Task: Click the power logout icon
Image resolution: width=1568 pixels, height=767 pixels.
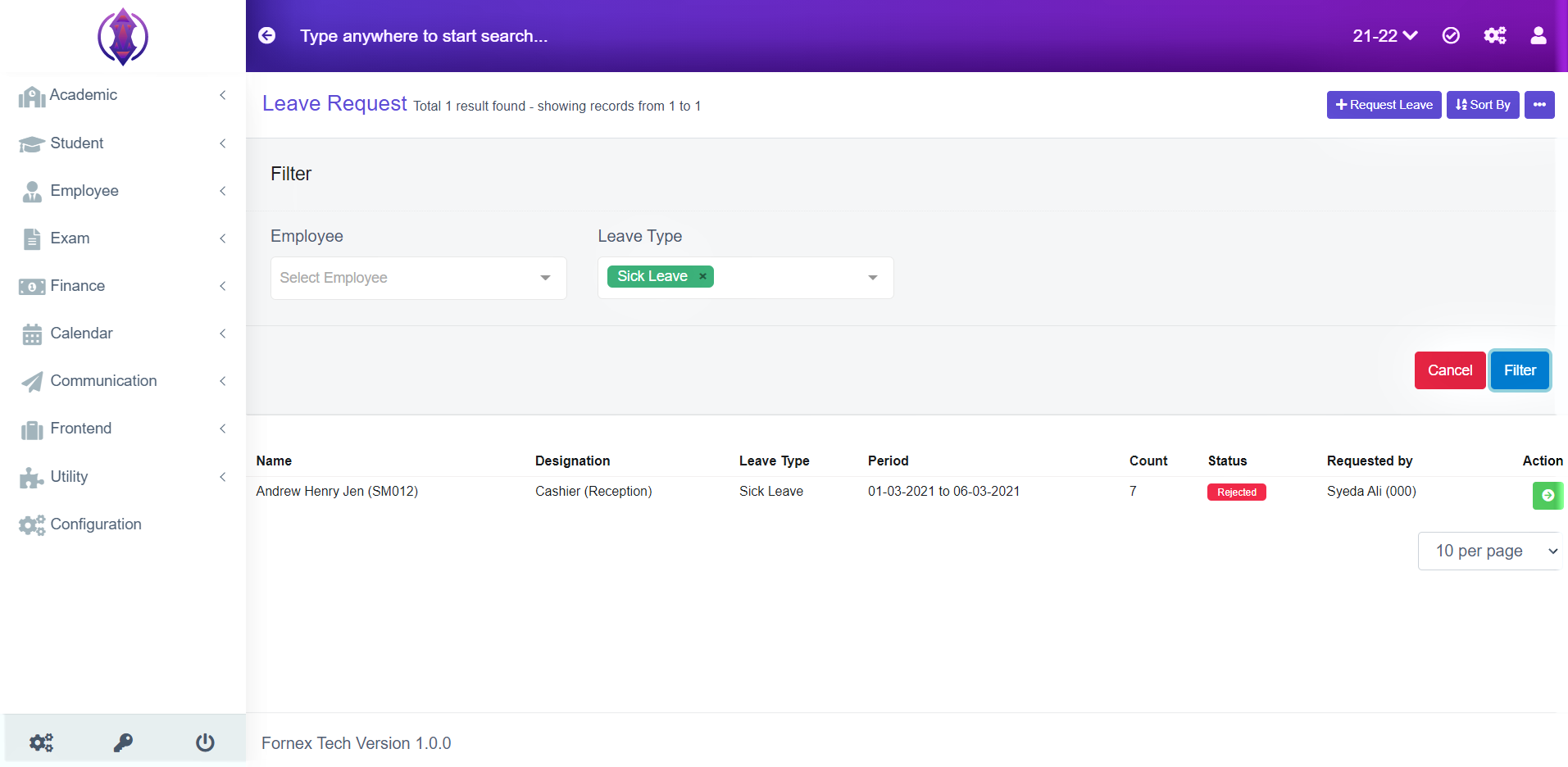Action: pos(205,742)
